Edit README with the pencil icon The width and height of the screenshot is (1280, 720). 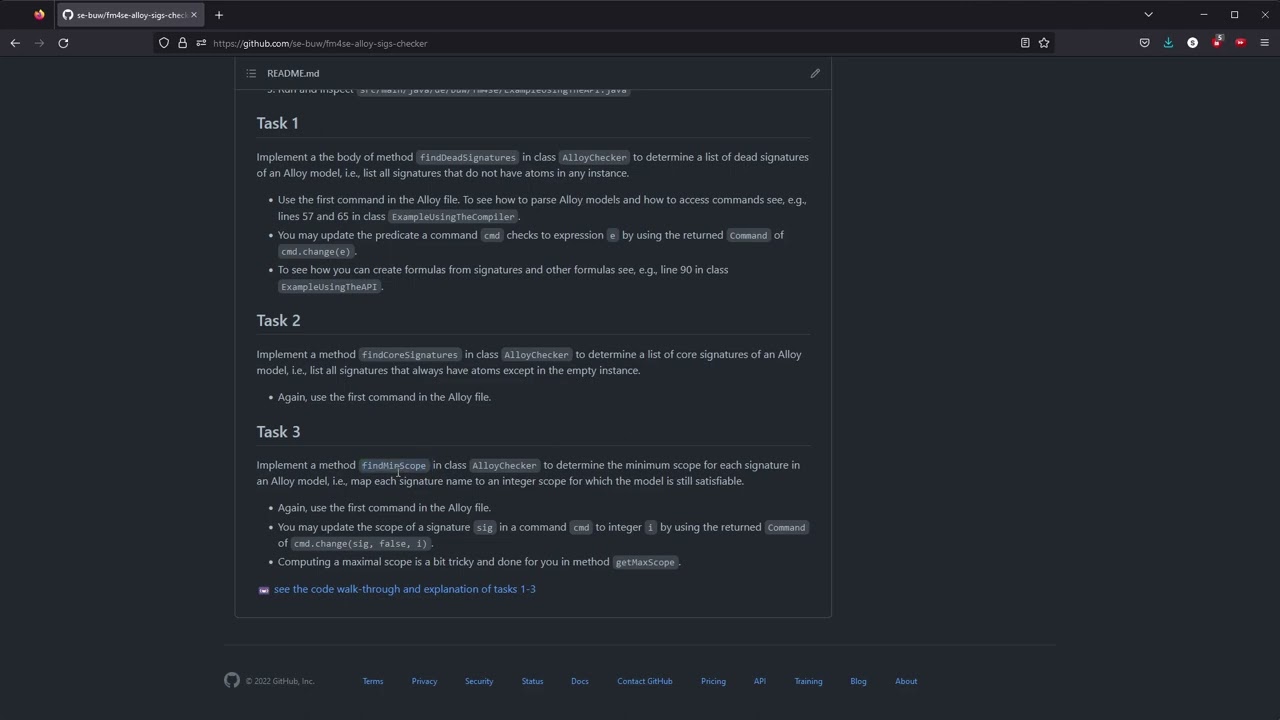coord(815,73)
